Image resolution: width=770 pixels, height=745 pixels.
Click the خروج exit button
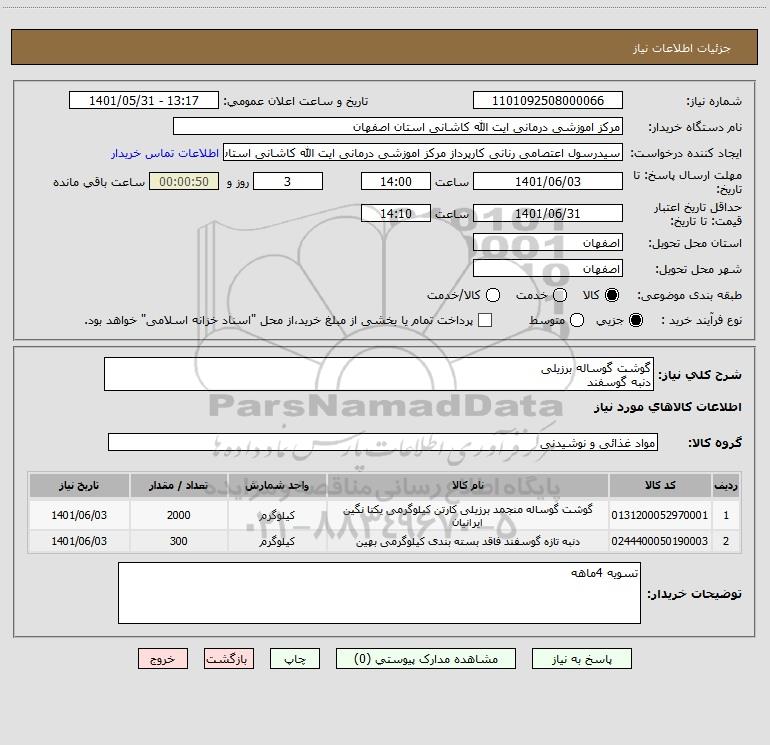point(163,659)
